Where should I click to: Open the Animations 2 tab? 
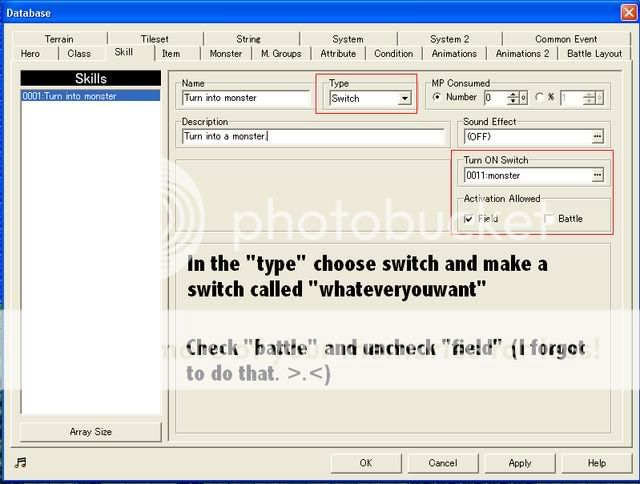coord(522,54)
